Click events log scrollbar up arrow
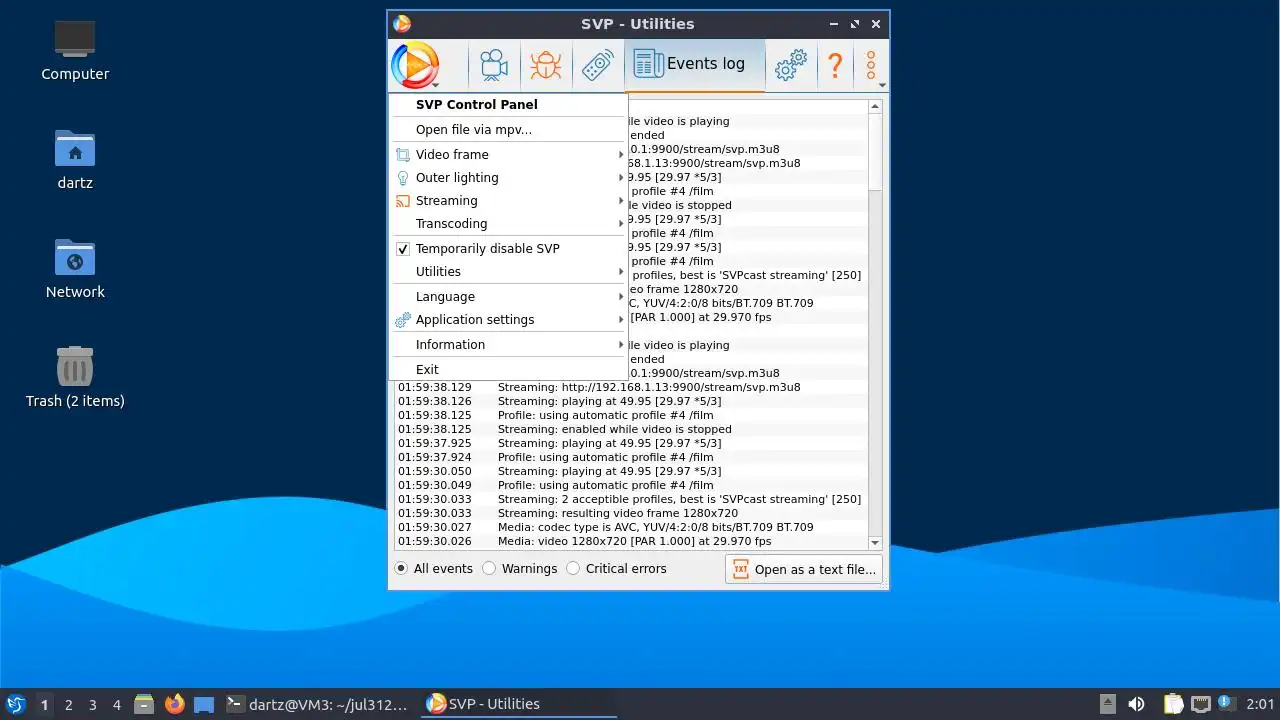Screen dimensions: 1280x720 tap(875, 107)
